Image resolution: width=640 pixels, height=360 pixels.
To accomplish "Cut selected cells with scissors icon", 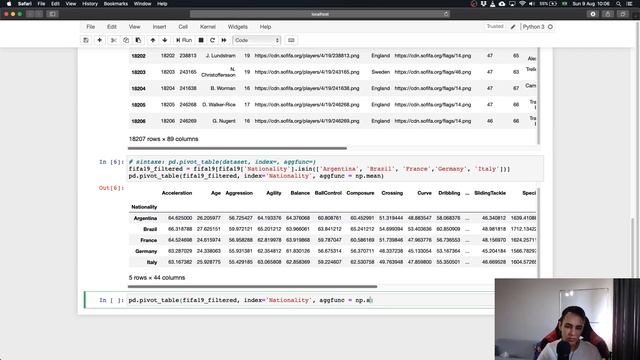I will [x=113, y=40].
